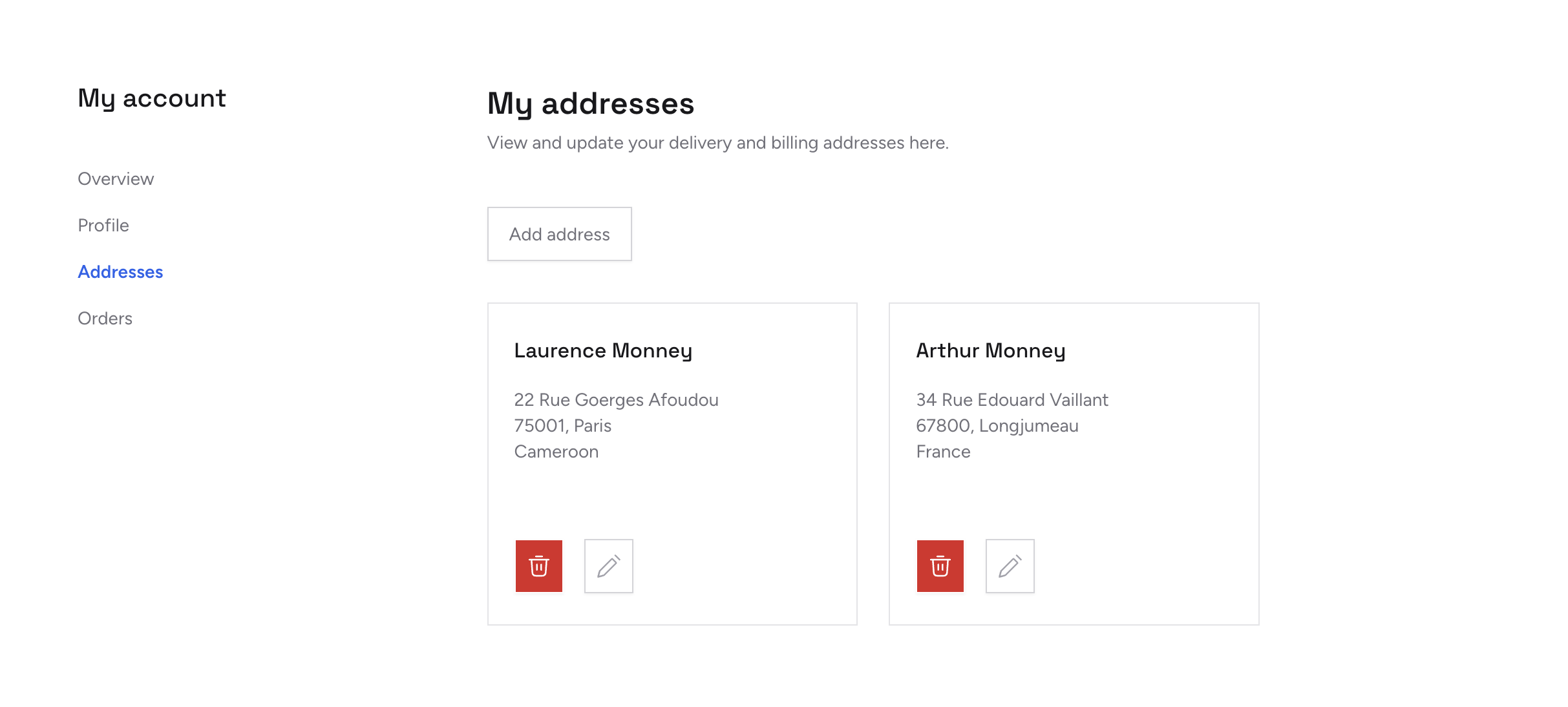Edit Arthur Monney's address with pencil icon
Viewport: 1568px width, 707px height.
(1010, 566)
